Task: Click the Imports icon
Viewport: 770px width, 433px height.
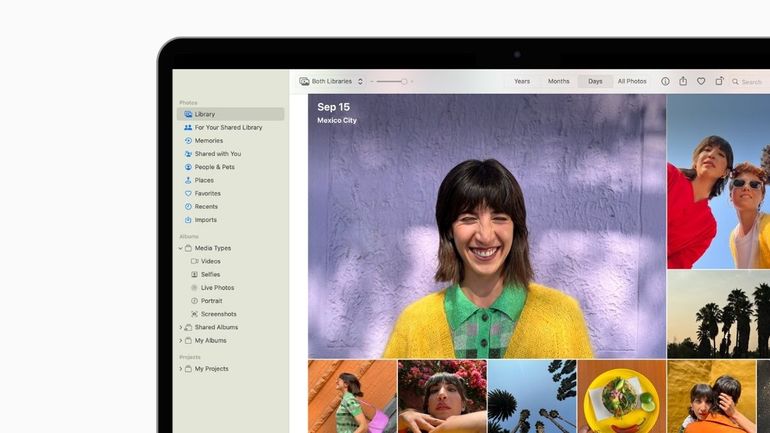Action: [x=188, y=220]
